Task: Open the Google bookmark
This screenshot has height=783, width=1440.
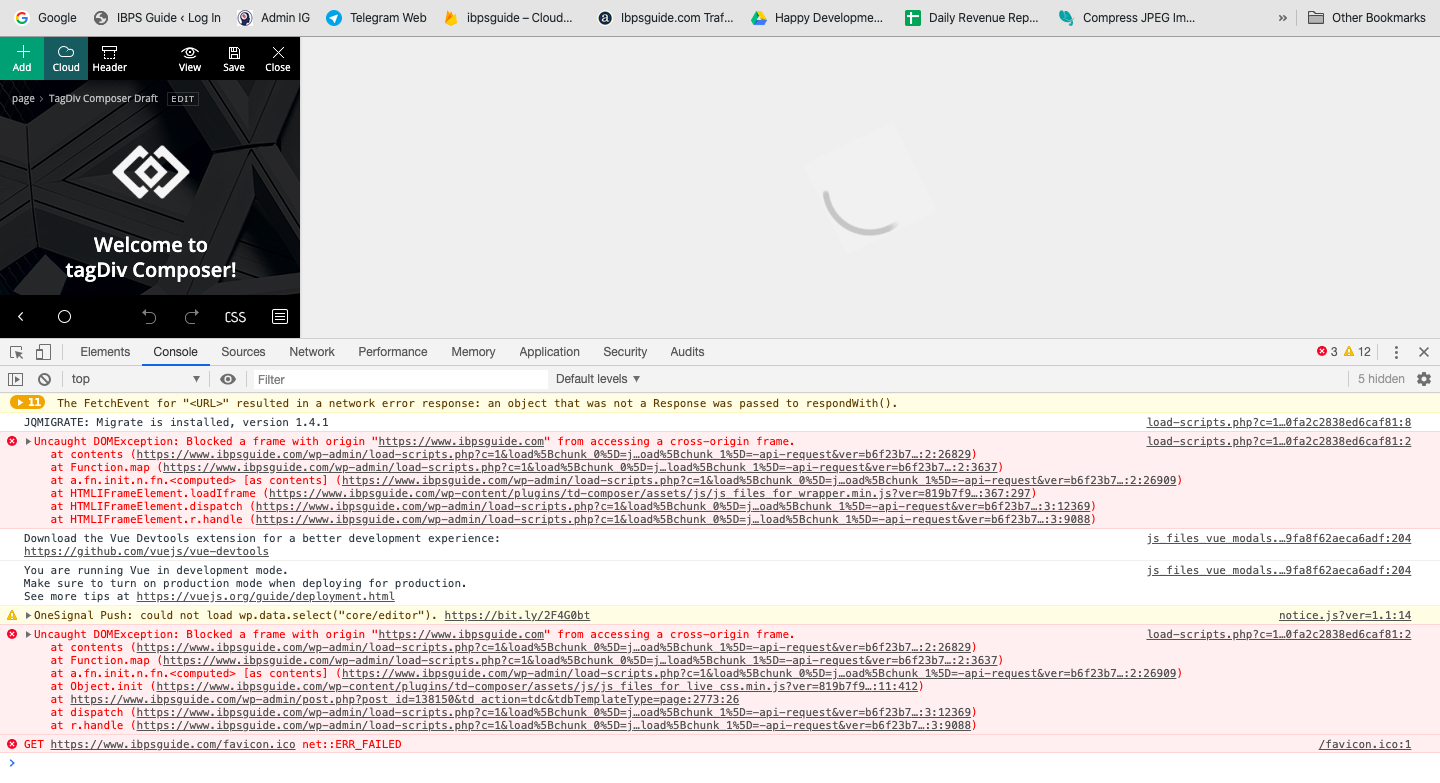Action: (x=46, y=18)
